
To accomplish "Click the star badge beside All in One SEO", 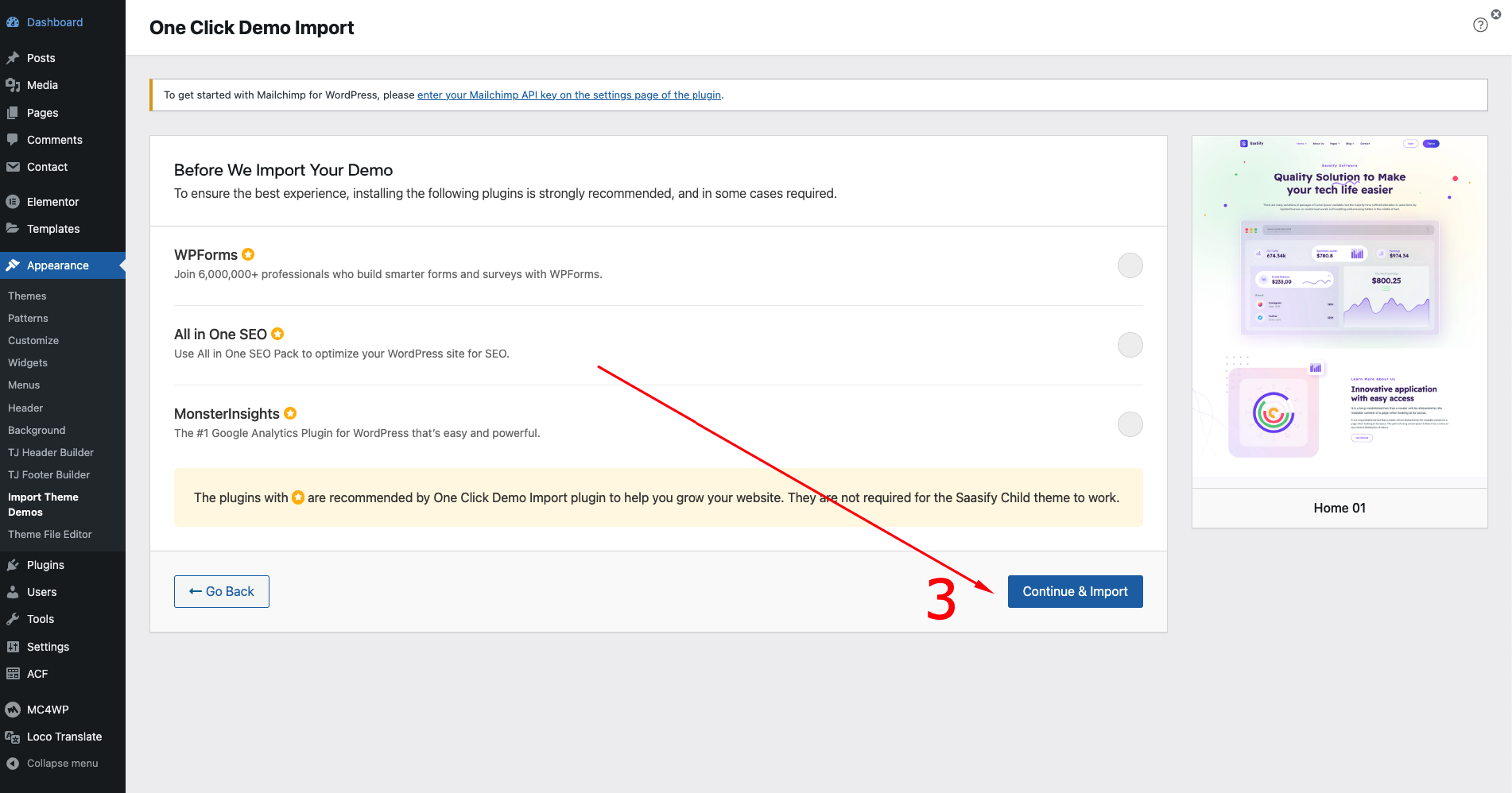I will [x=277, y=334].
